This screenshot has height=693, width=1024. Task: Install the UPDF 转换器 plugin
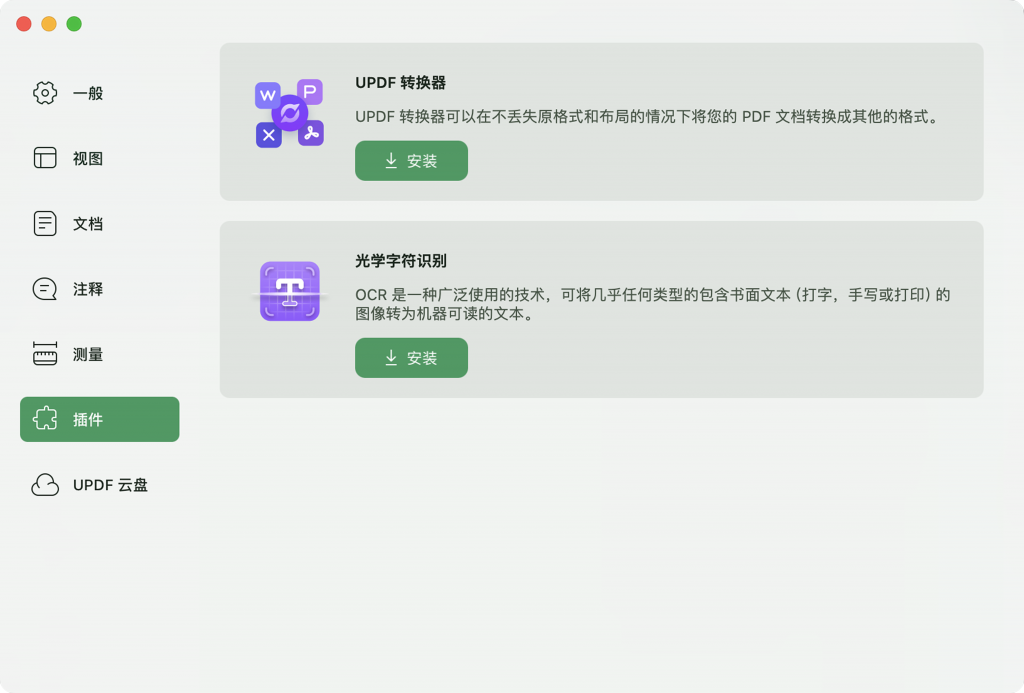click(x=411, y=161)
